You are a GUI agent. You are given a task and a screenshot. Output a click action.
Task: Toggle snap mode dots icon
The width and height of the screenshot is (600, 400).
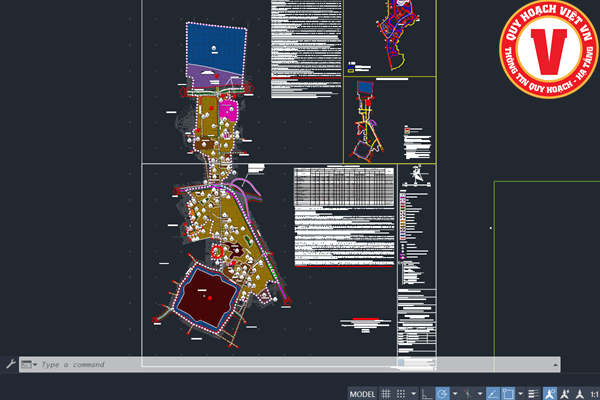(x=401, y=394)
